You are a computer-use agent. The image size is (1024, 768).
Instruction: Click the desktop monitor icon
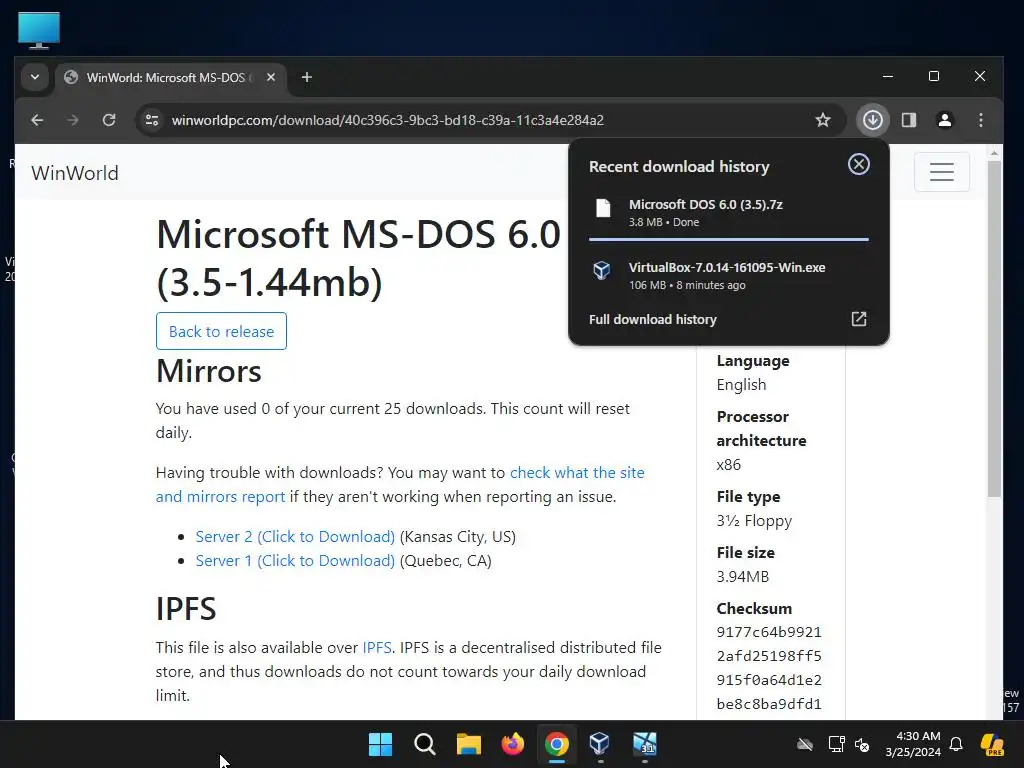click(39, 30)
